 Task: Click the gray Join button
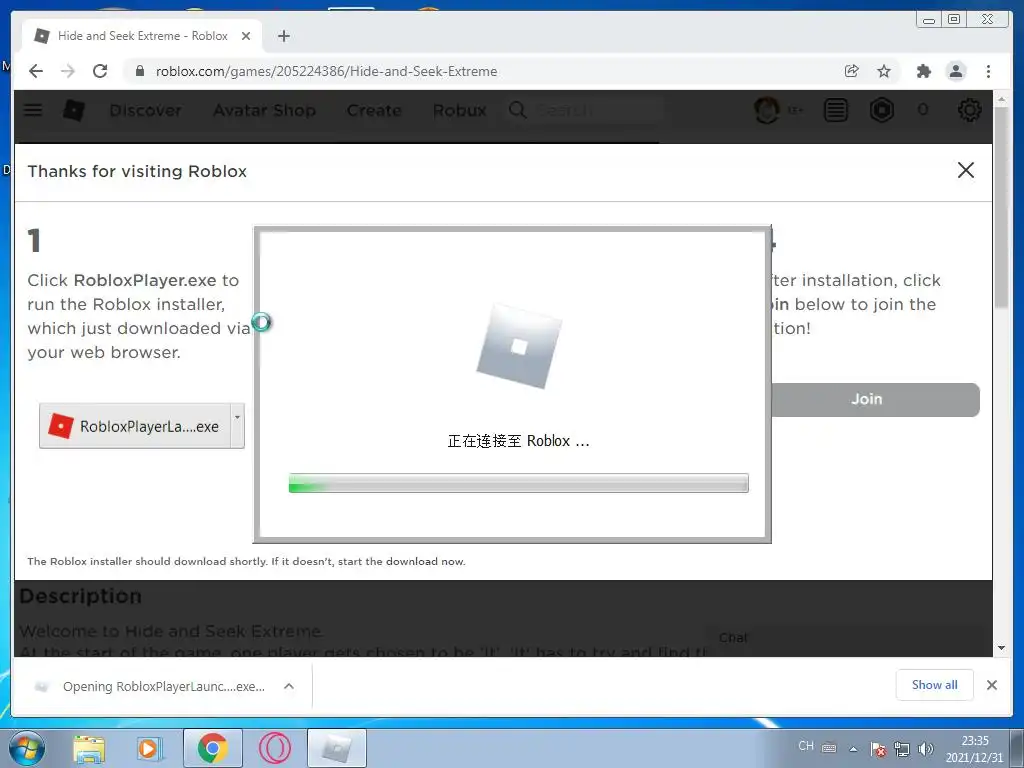pyautogui.click(x=875, y=399)
